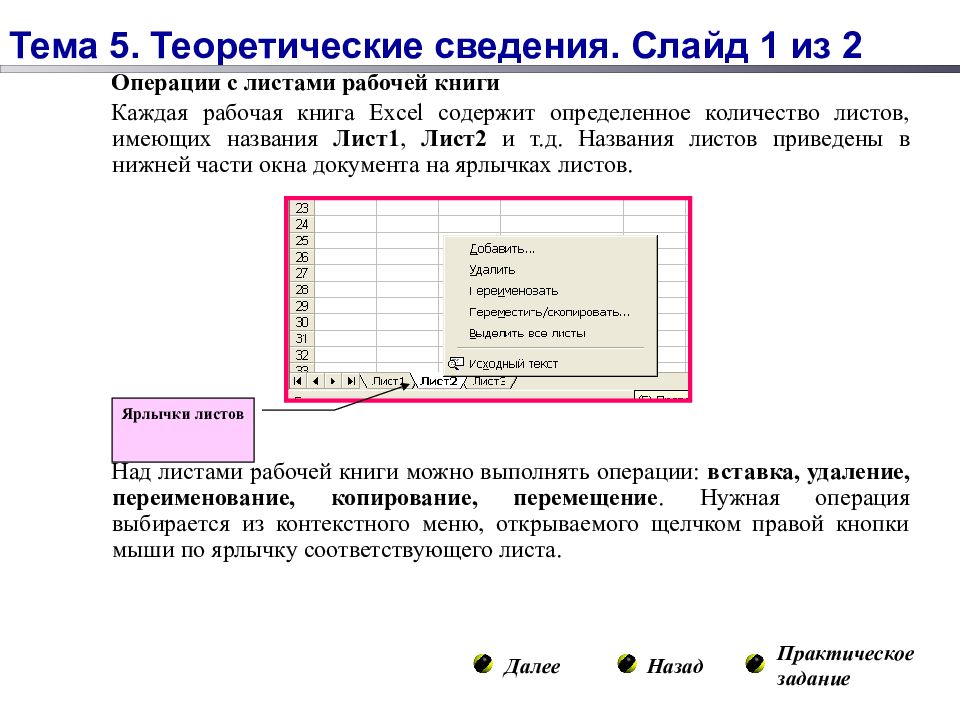This screenshot has width=960, height=720.
Task: Click the Ярлычки листов callout label
Action: (x=182, y=430)
